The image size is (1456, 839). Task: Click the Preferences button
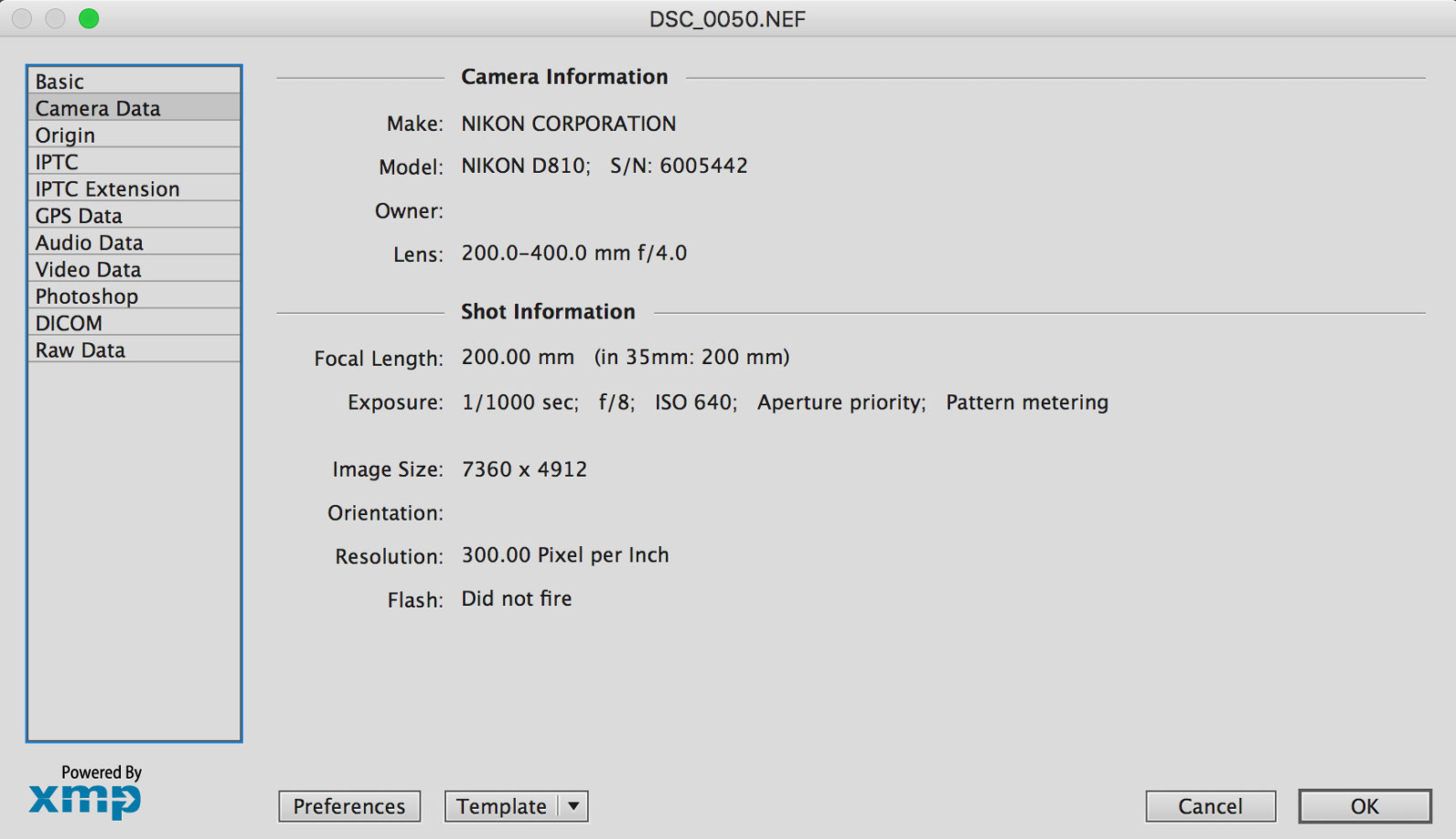(349, 806)
